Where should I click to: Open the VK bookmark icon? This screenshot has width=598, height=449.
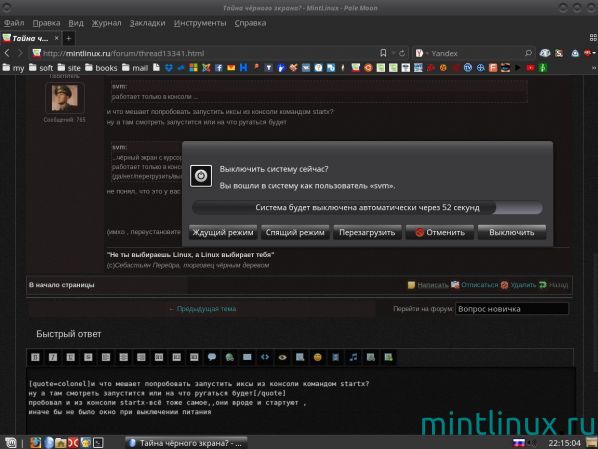coord(306,68)
